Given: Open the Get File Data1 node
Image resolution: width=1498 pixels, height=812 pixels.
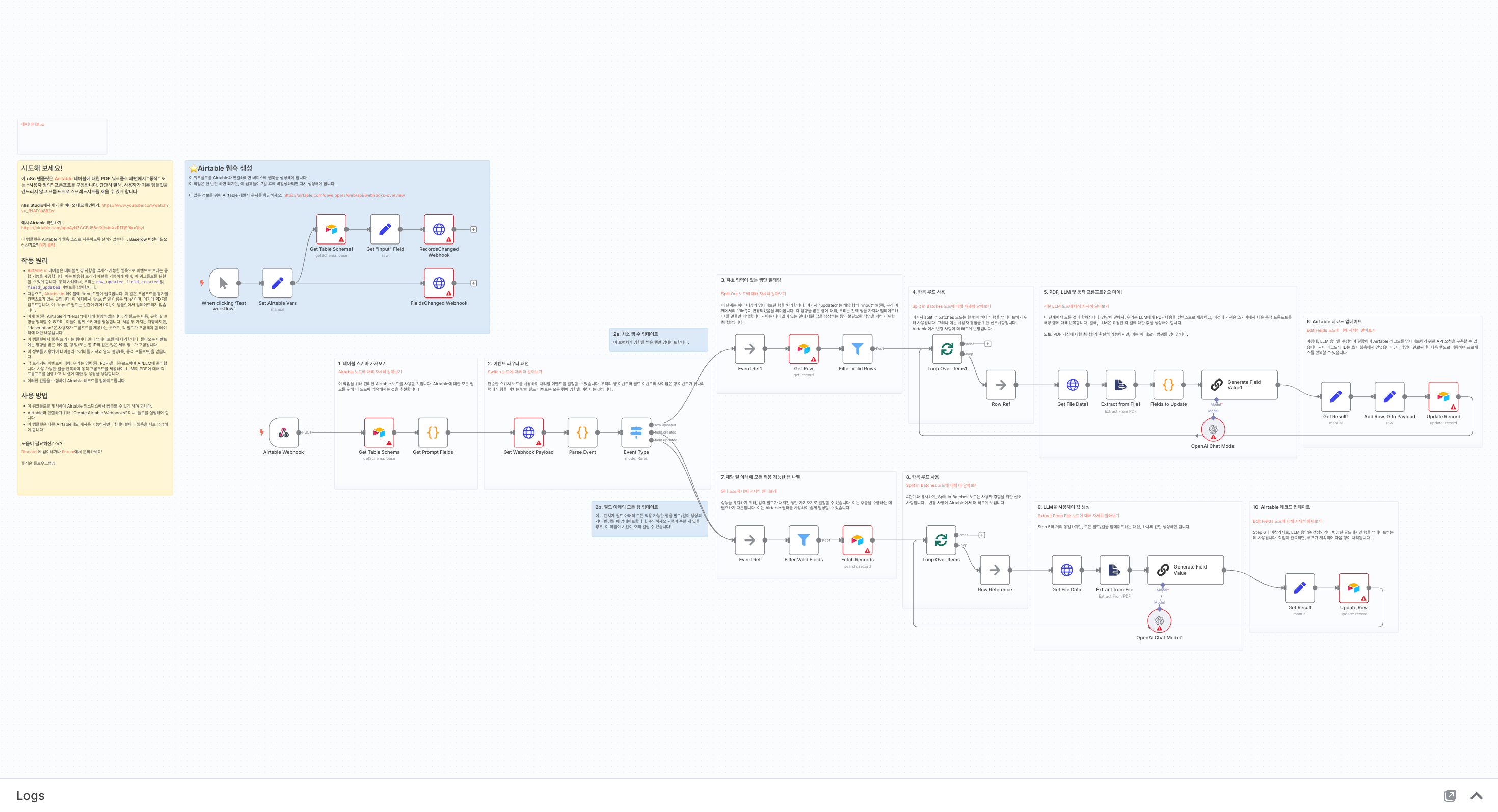Looking at the screenshot, I should point(1073,385).
